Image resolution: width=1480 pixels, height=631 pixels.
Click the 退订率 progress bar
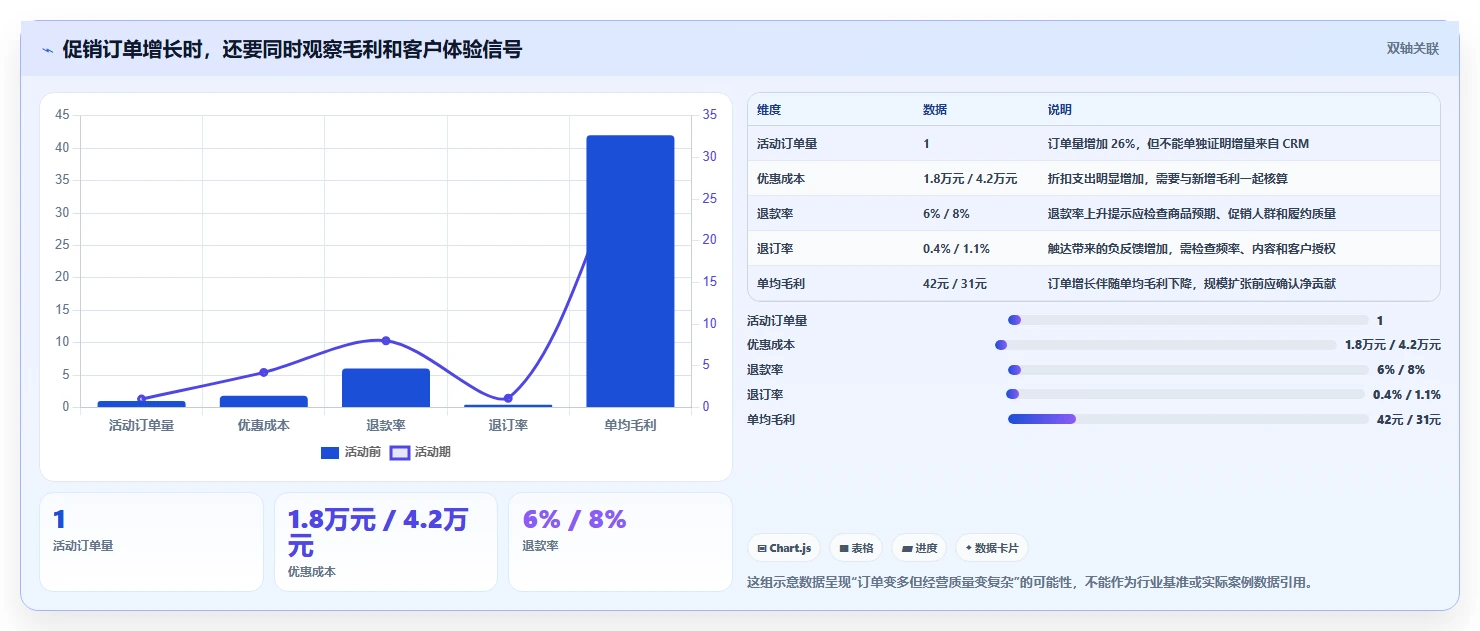pos(1185,395)
